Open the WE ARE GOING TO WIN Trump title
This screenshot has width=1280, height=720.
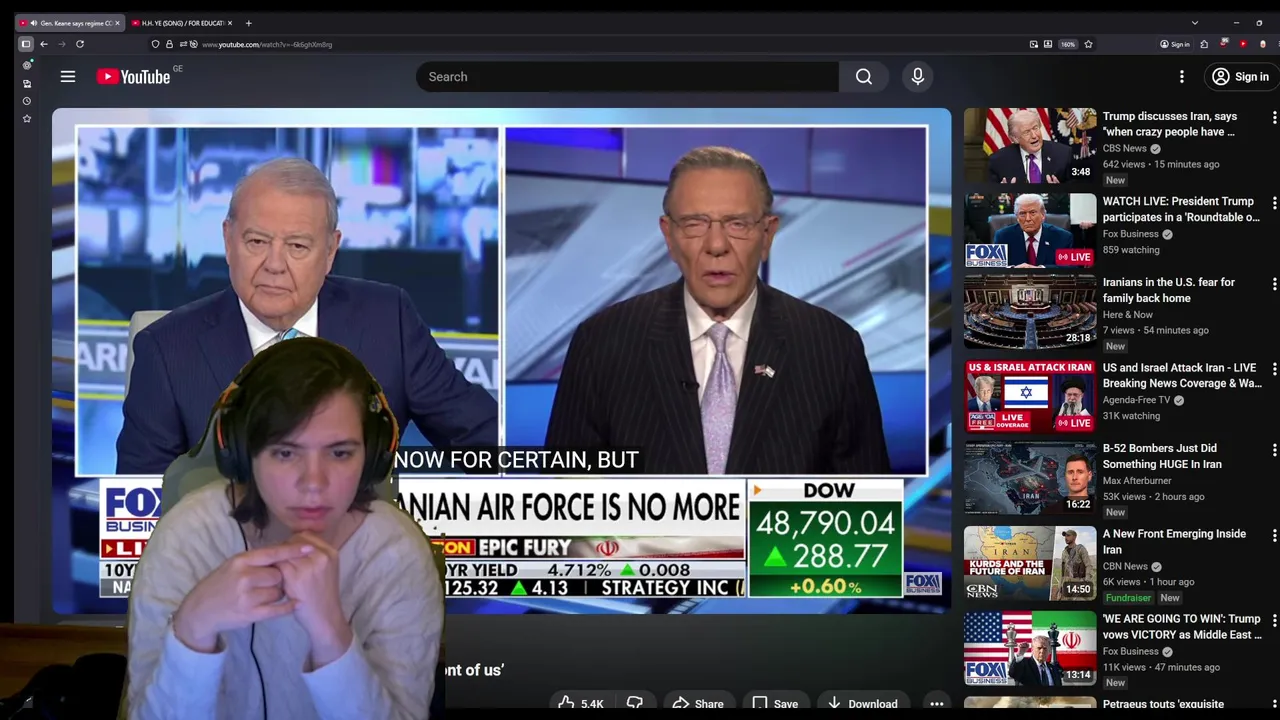pyautogui.click(x=1182, y=626)
